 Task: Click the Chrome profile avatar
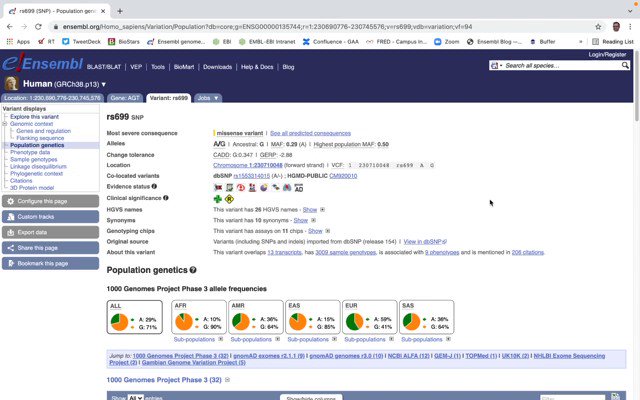pyautogui.click(x=616, y=27)
